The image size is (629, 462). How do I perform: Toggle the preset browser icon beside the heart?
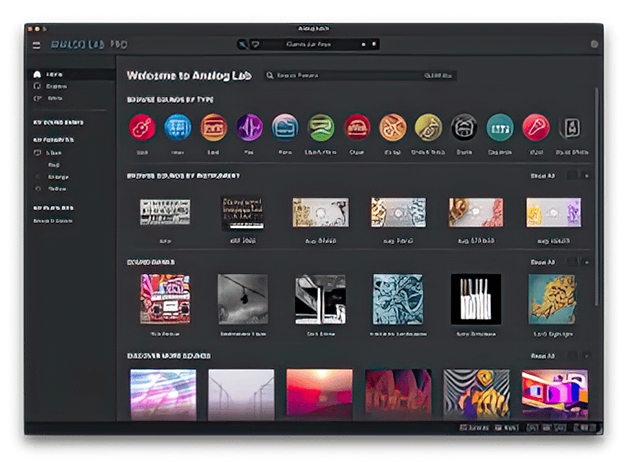[242, 44]
